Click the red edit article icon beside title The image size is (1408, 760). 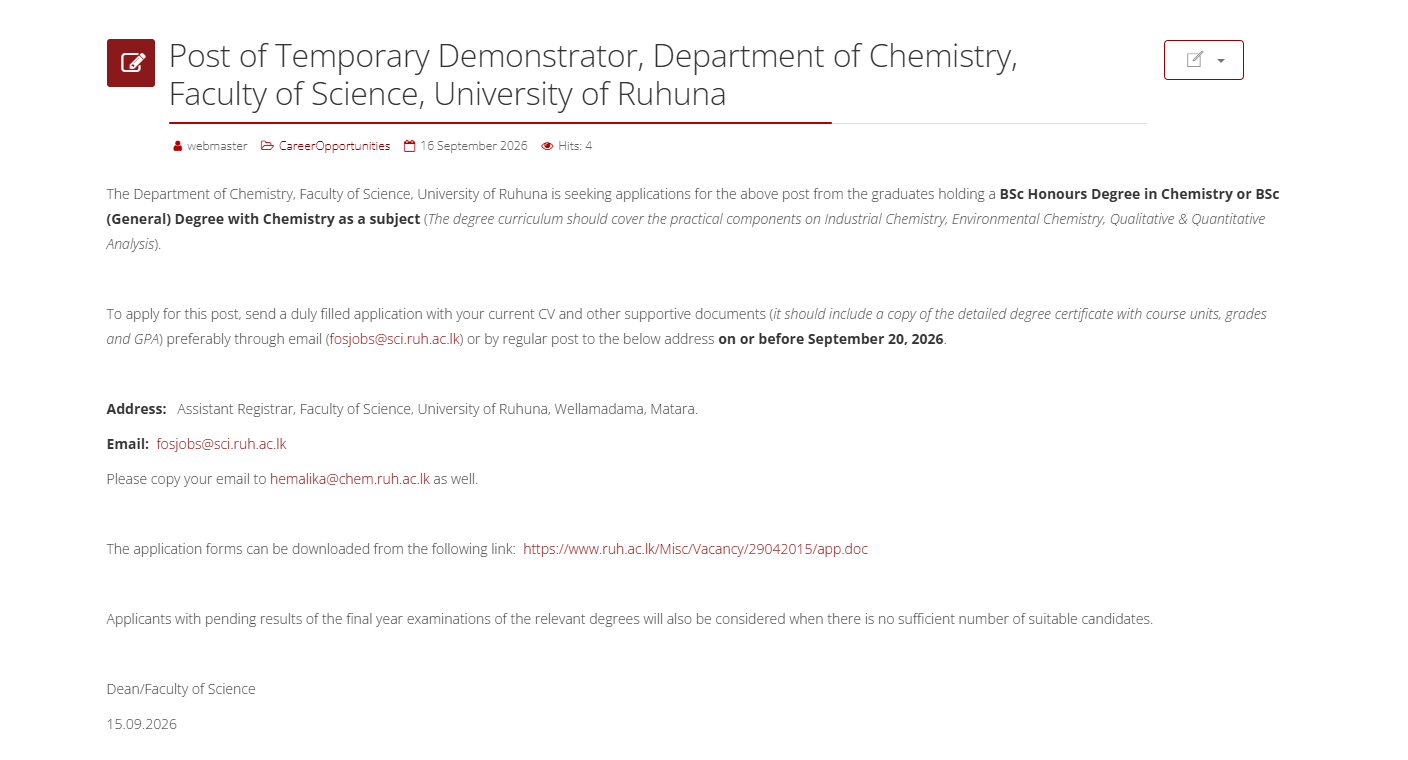click(131, 63)
